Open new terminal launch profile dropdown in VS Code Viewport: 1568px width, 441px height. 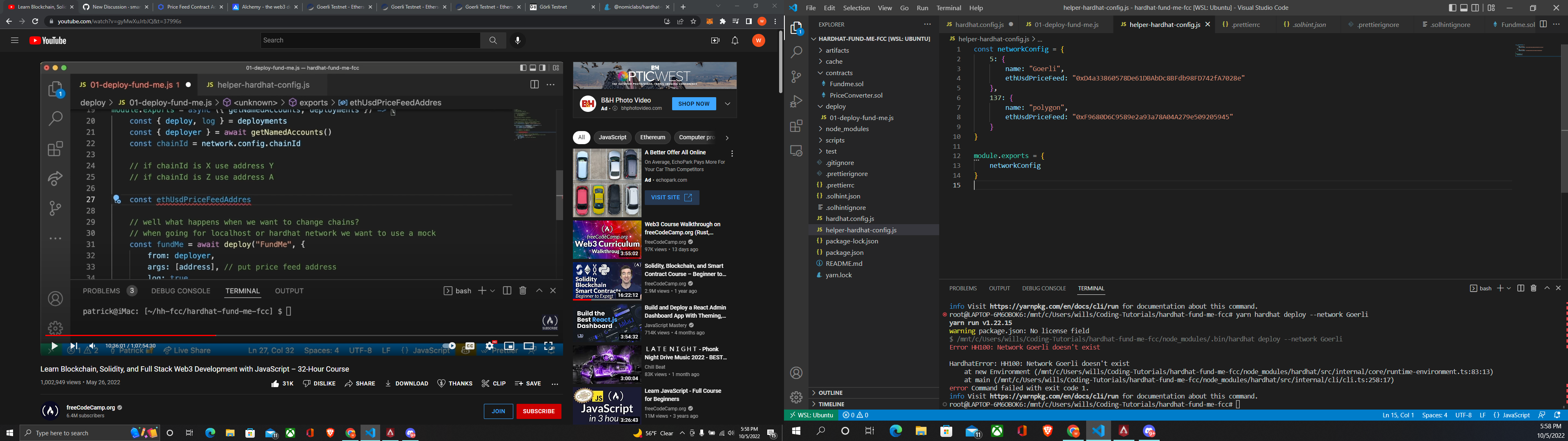coord(1508,288)
